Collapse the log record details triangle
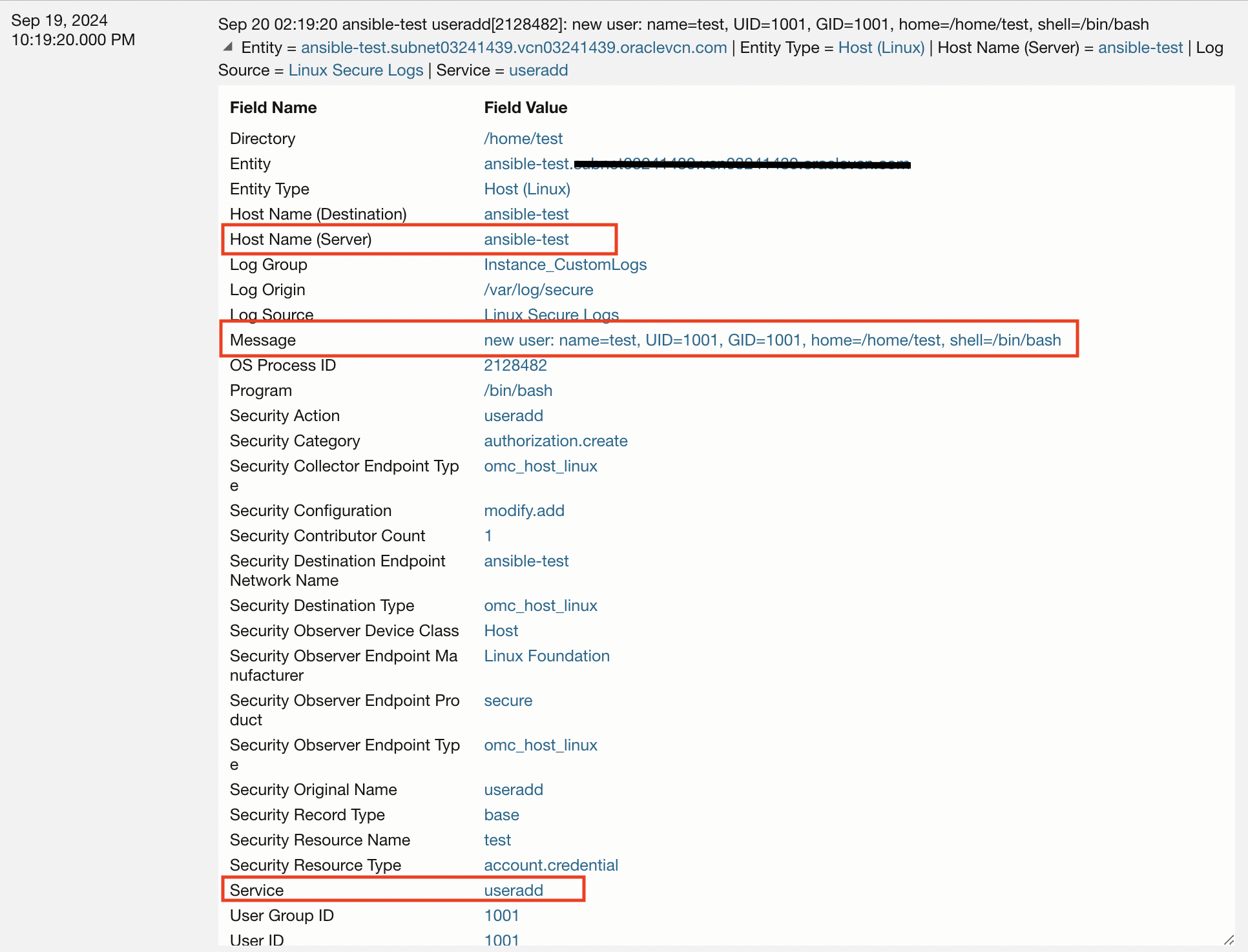 (227, 47)
